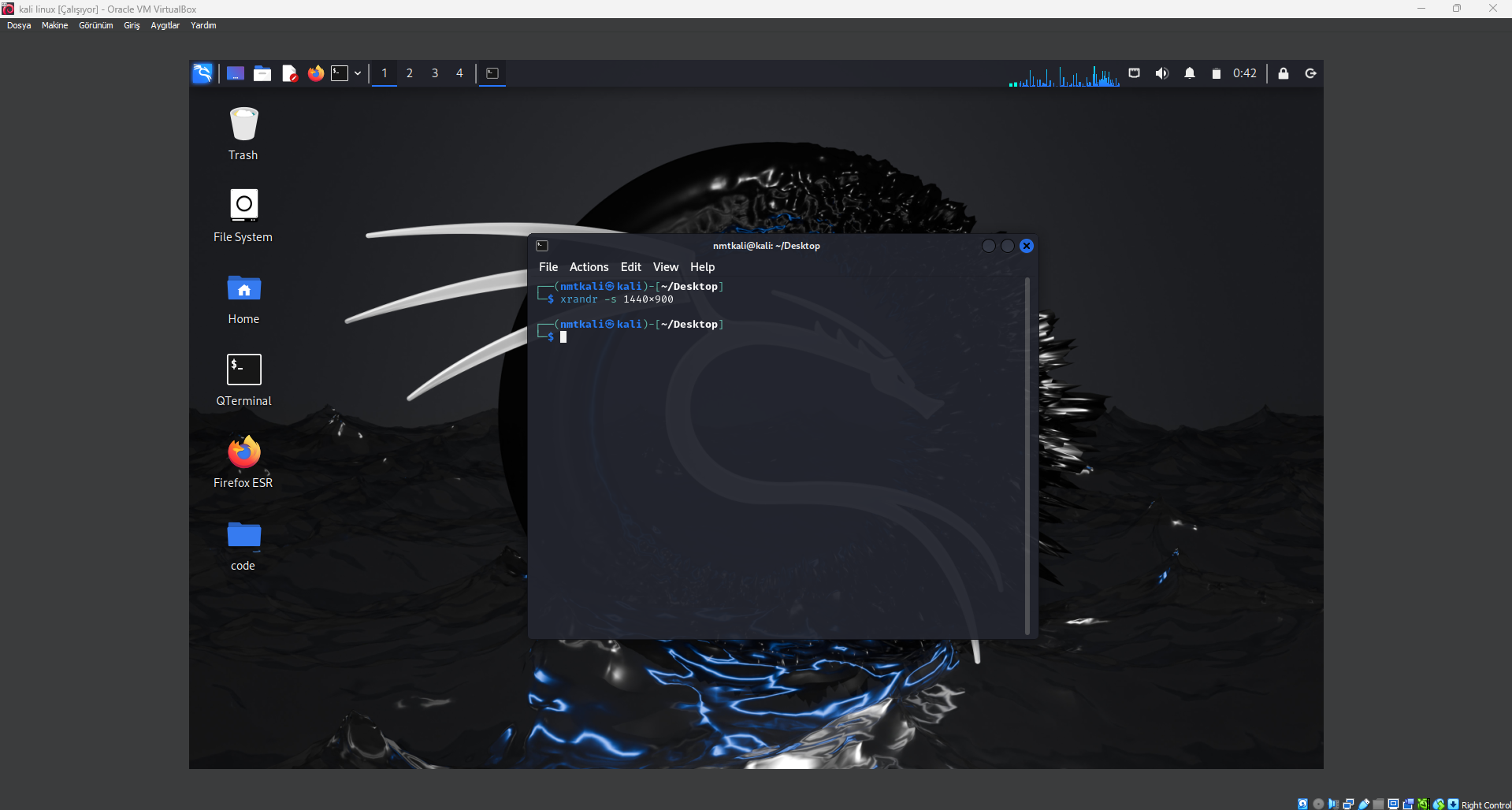Launch the file manager from the panel

[x=262, y=73]
